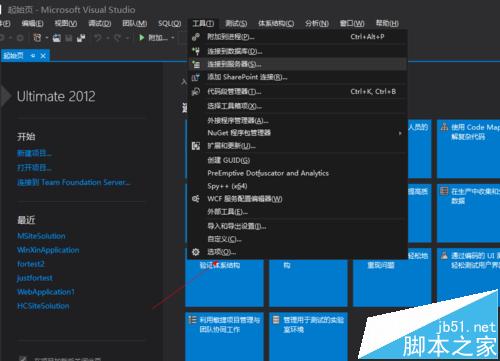Click the 通过编码的 UI tile icon
500x361 pixels.
(444, 255)
